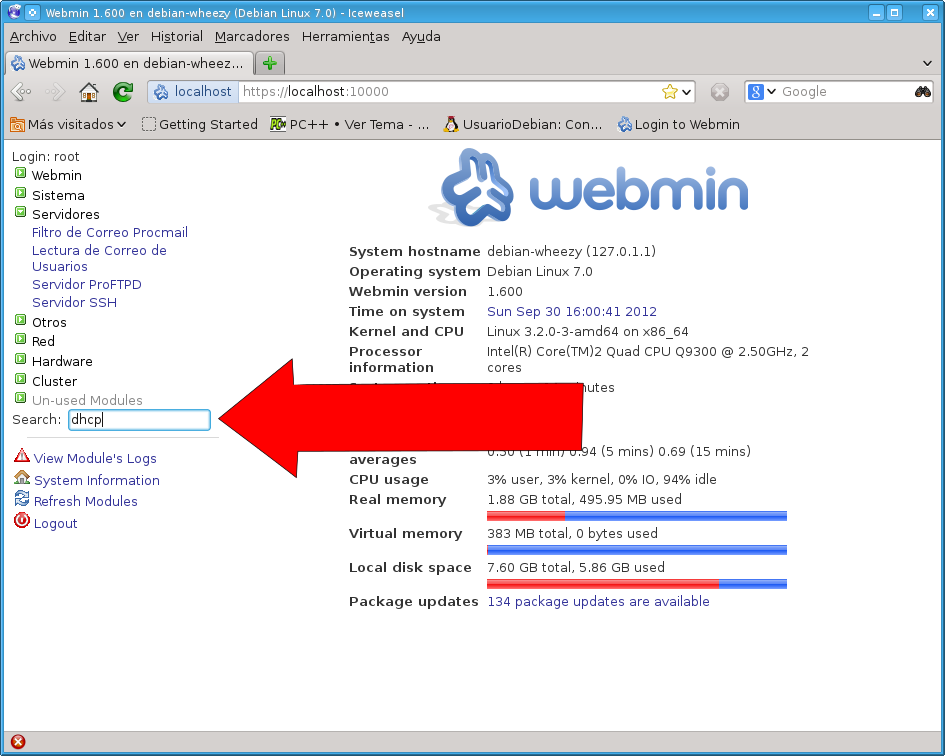The width and height of the screenshot is (945, 756).
Task: Reload the page with green refresh icon
Action: click(123, 92)
